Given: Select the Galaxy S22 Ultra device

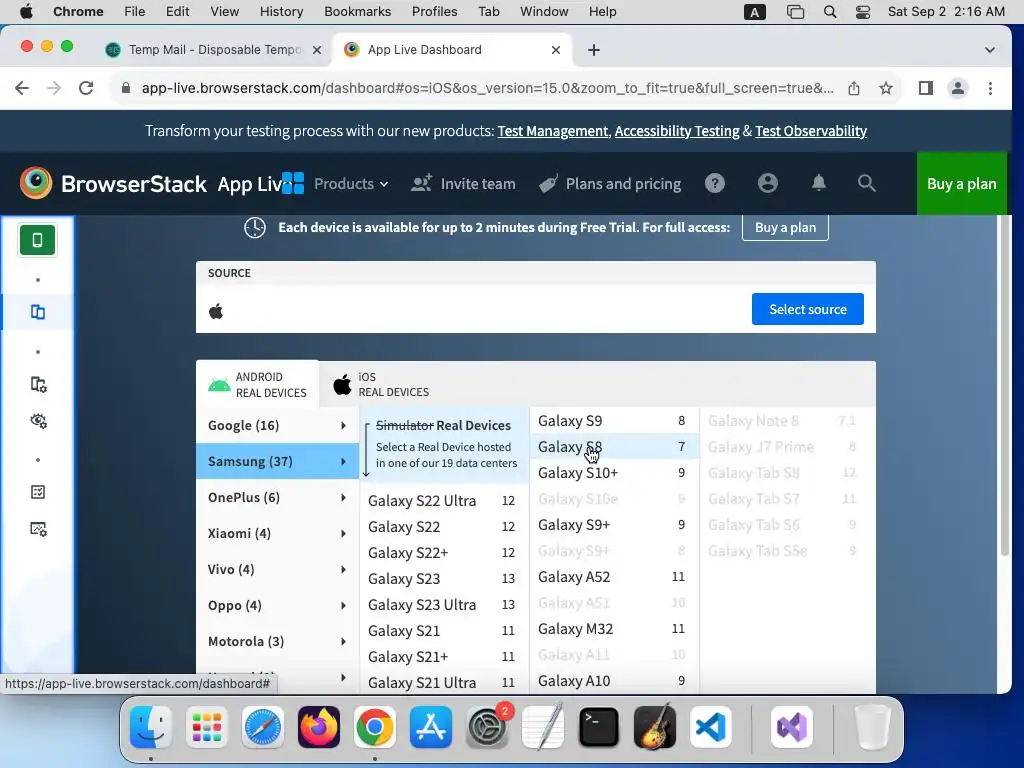Looking at the screenshot, I should pos(443,501).
